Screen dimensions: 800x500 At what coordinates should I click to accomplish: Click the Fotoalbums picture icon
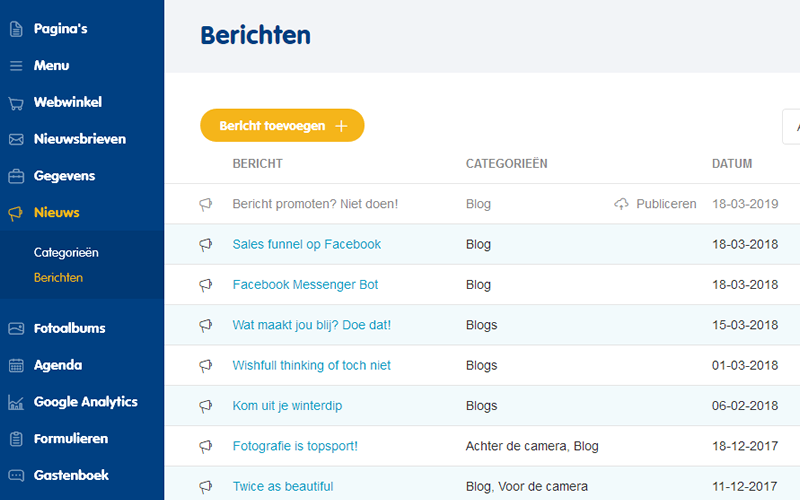point(16,329)
